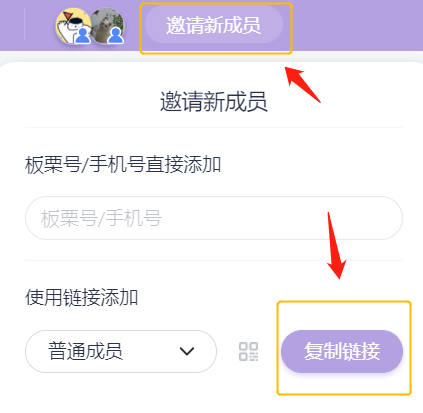Image resolution: width=423 pixels, height=413 pixels.
Task: Click the chevron arrow in role selector
Action: click(187, 351)
